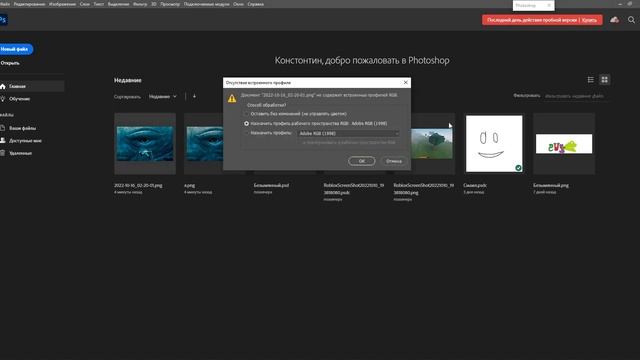
Task: Click the Photoshop Ps logo icon
Action: point(3,20)
